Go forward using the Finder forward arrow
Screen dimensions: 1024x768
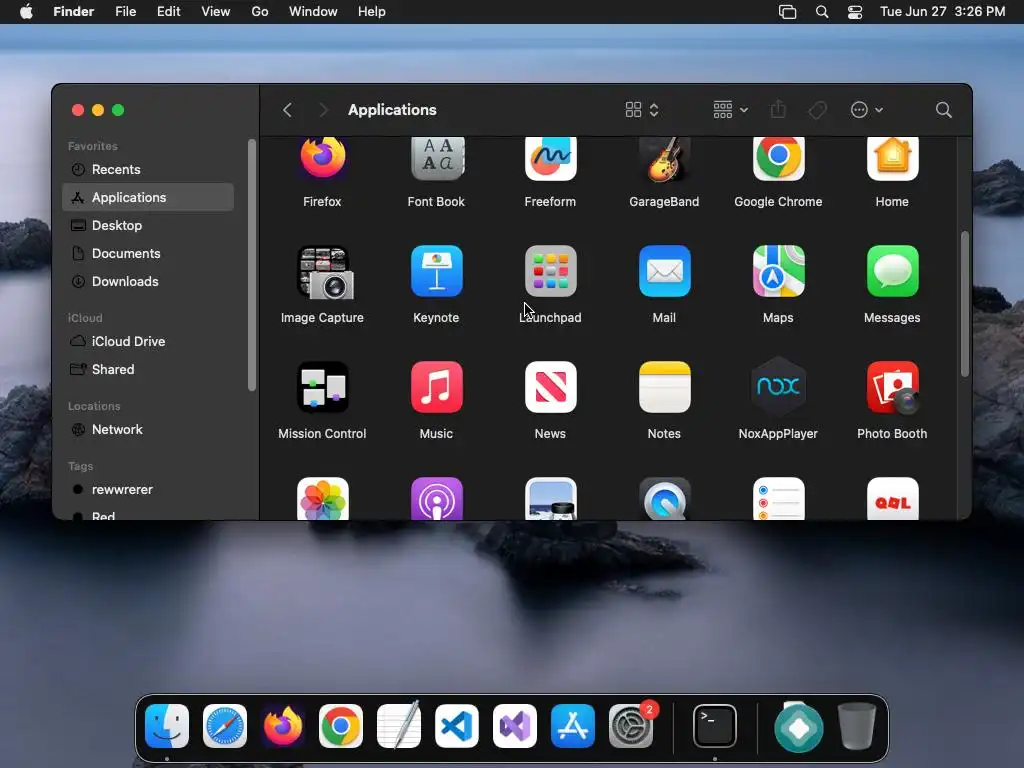(x=323, y=110)
